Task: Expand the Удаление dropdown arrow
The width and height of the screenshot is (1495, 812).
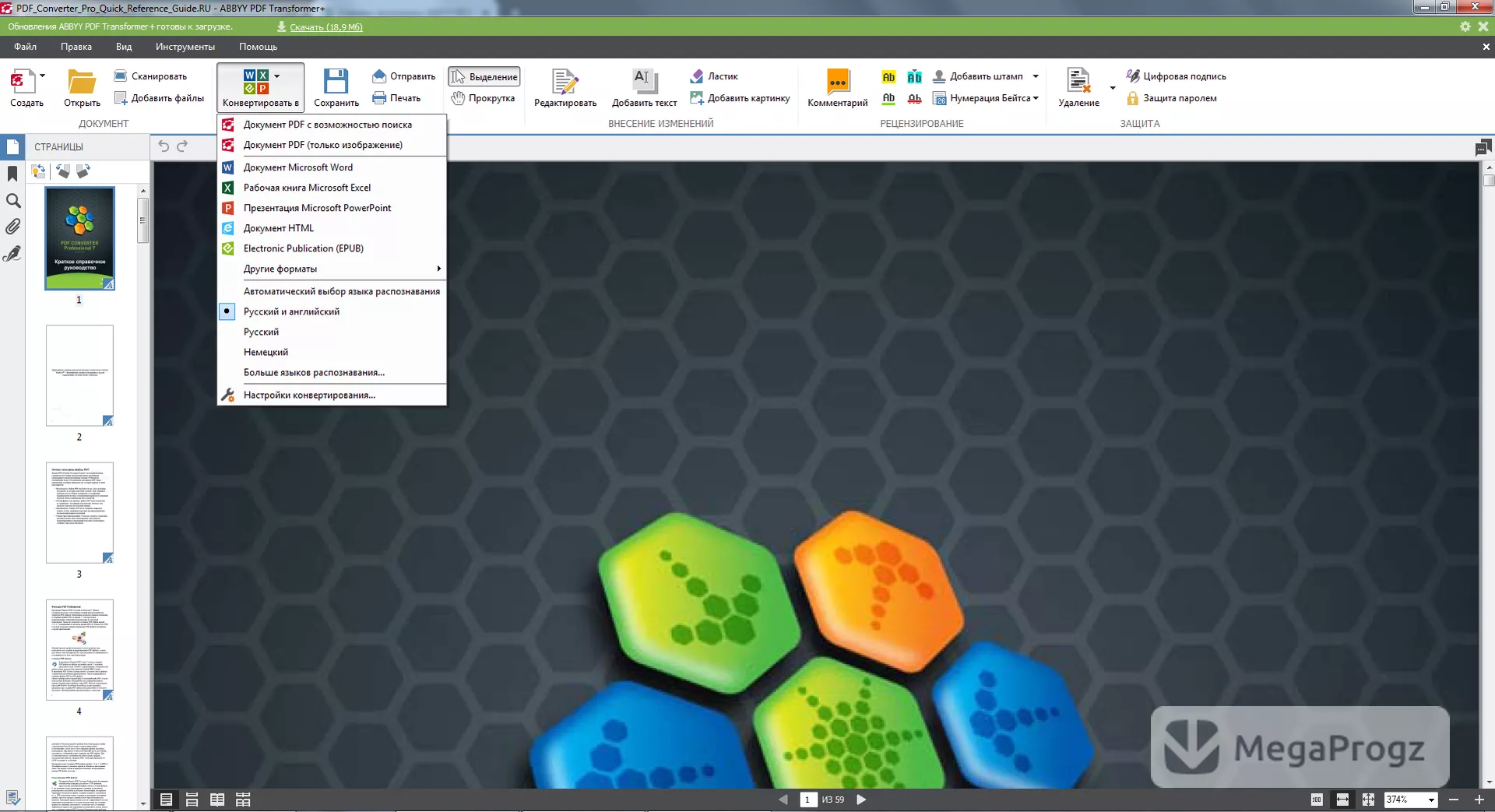Action: tap(1112, 87)
